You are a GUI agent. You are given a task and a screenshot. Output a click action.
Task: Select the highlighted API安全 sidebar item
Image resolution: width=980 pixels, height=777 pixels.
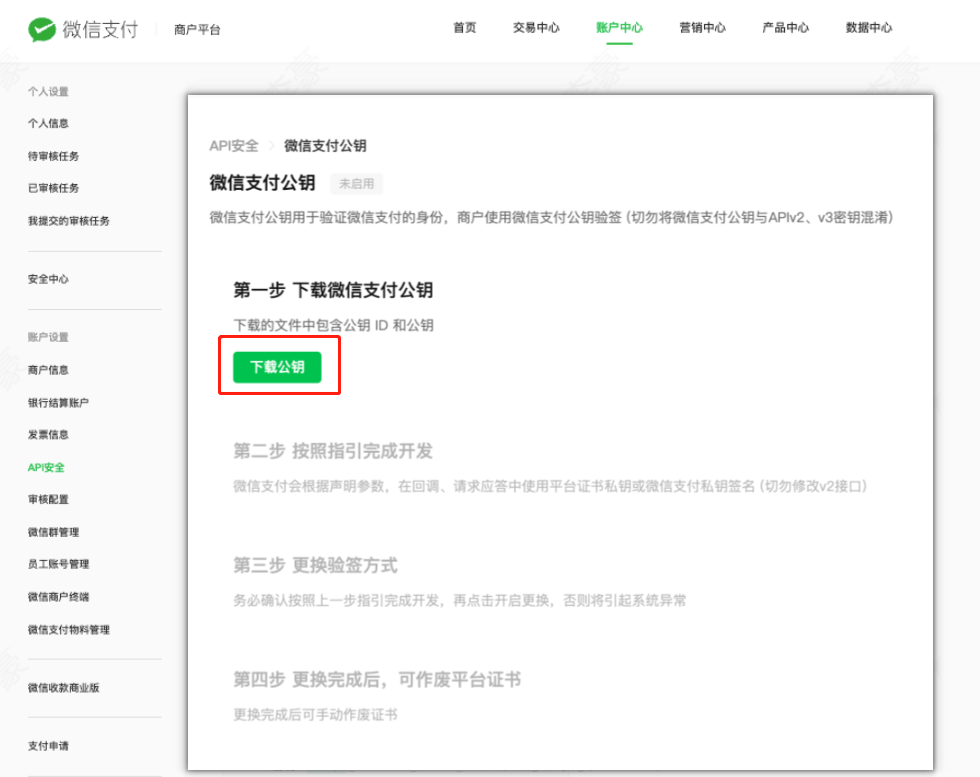pos(46,467)
